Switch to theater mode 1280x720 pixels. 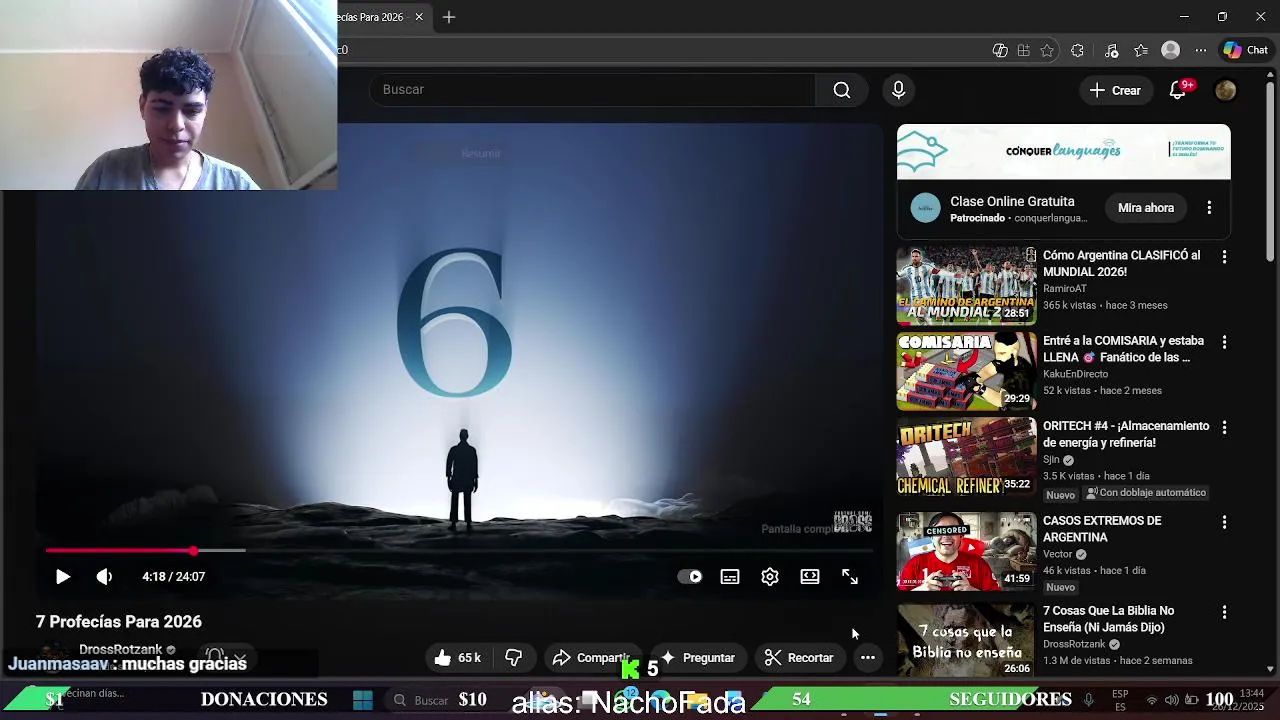coord(810,577)
